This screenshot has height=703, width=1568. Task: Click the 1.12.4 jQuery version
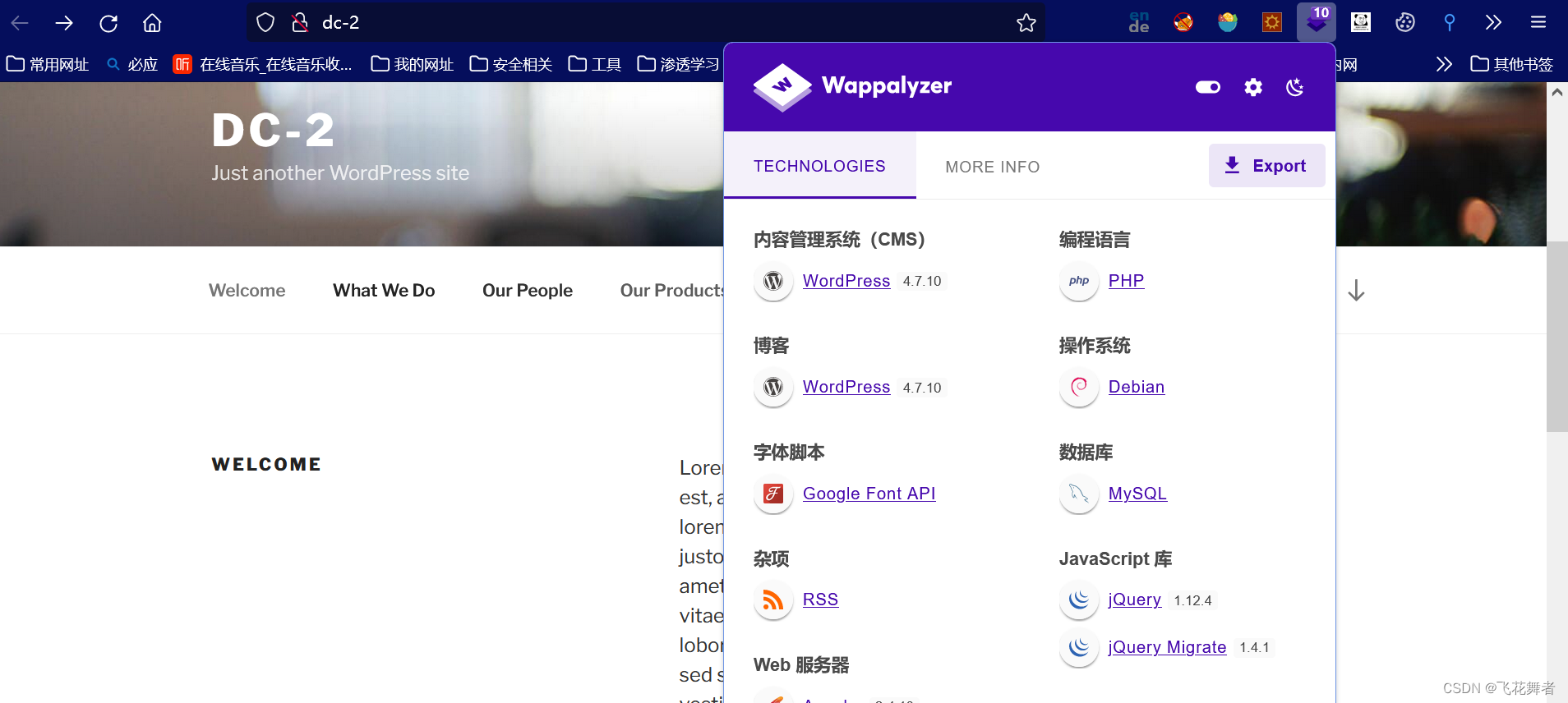click(x=1193, y=600)
